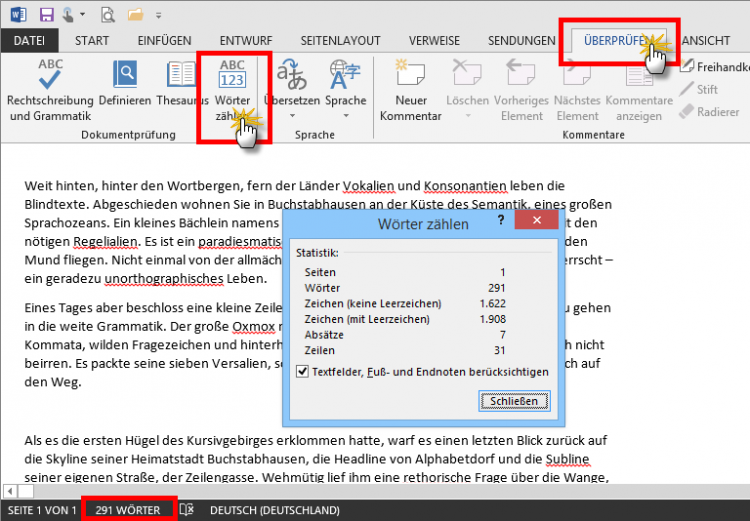Viewport: 750px width, 521px height.
Task: Open the VERWEISE ribbon tab
Action: (x=435, y=41)
